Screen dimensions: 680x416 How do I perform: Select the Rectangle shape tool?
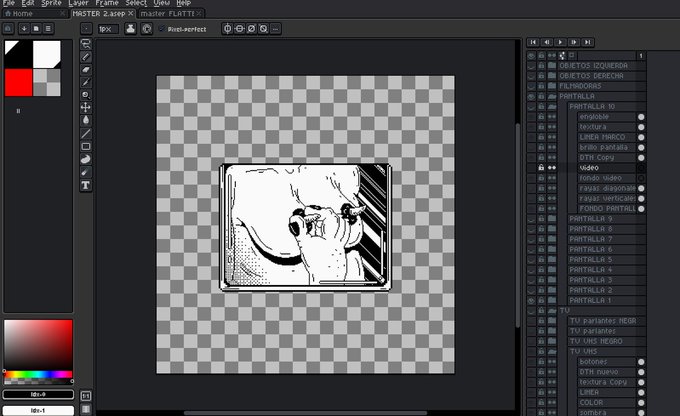tap(86, 147)
